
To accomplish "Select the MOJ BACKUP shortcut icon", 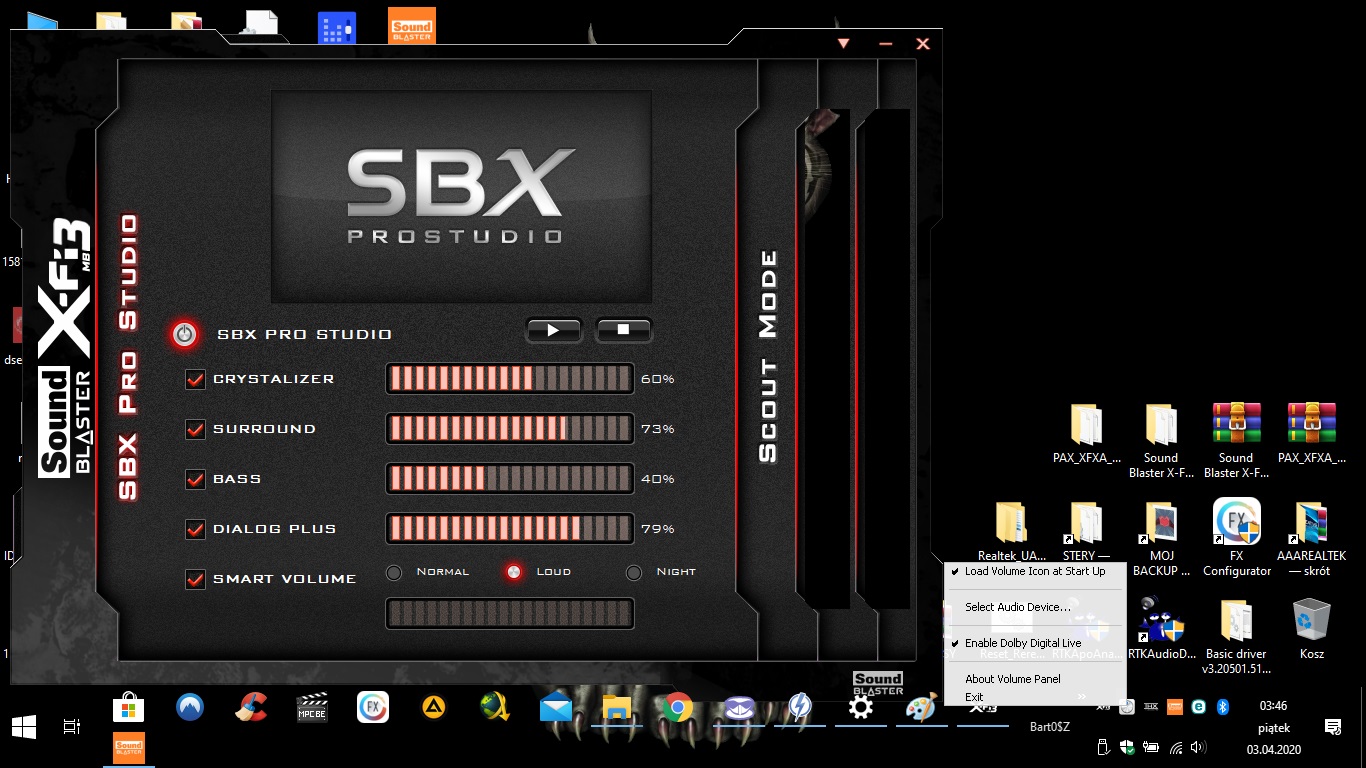I will pos(1161,539).
